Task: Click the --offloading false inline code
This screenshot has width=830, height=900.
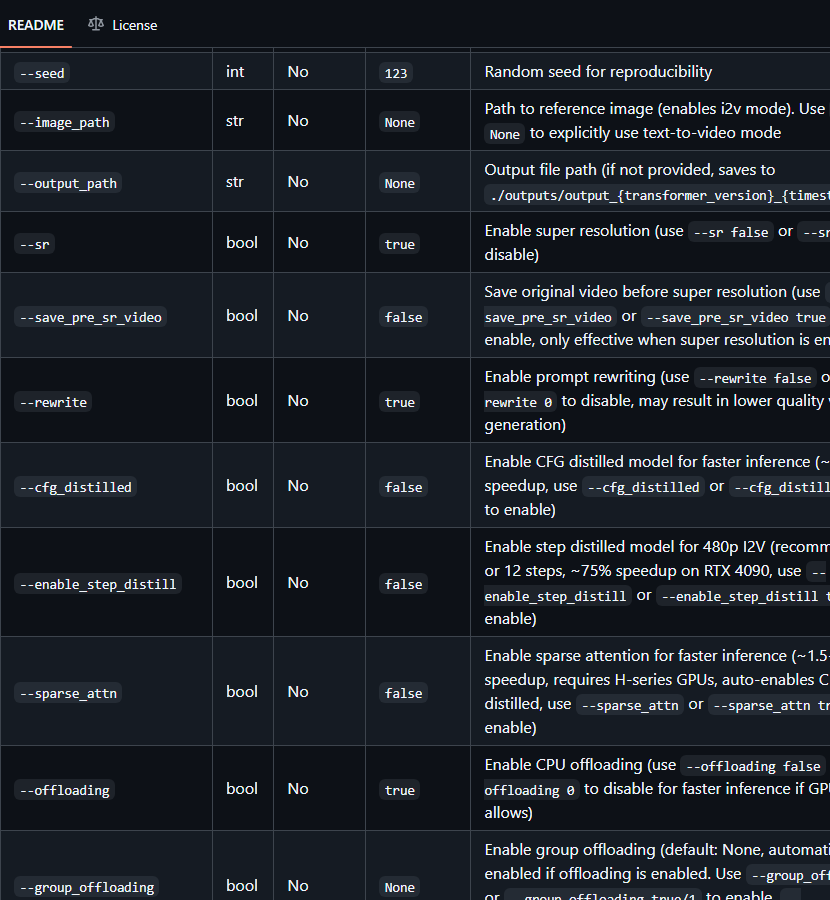Action: click(753, 766)
